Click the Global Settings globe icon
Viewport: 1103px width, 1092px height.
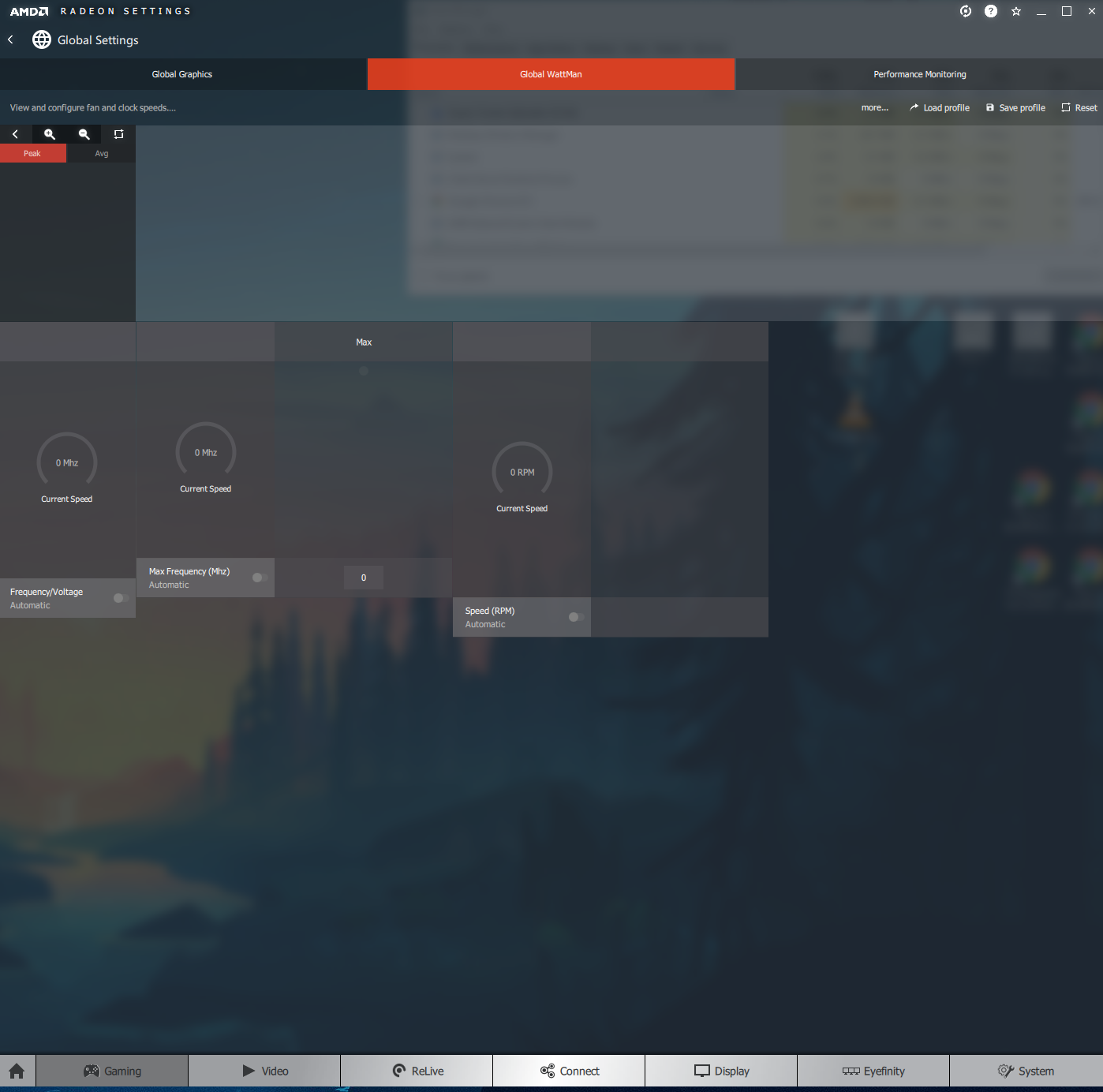(42, 39)
